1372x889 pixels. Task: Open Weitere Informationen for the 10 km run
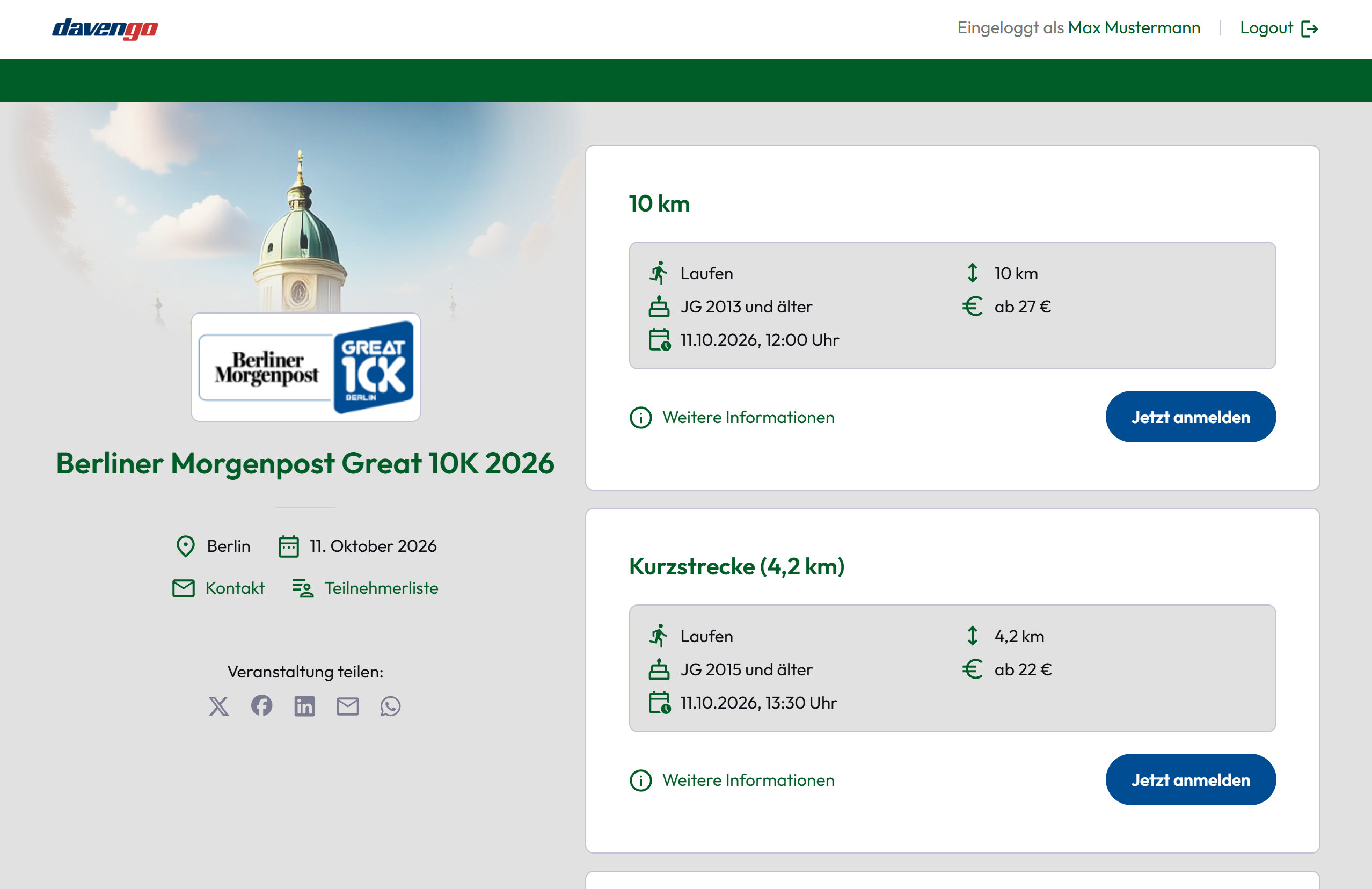(748, 417)
